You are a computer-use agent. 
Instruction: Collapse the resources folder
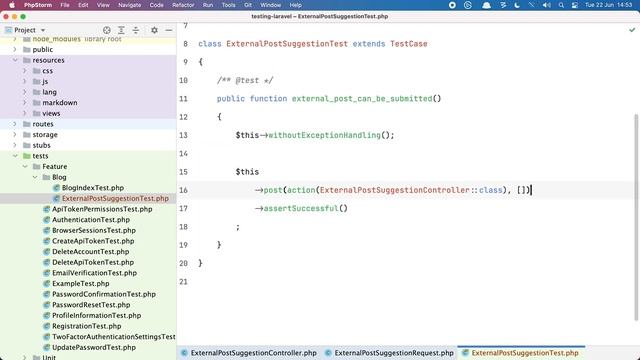15,60
